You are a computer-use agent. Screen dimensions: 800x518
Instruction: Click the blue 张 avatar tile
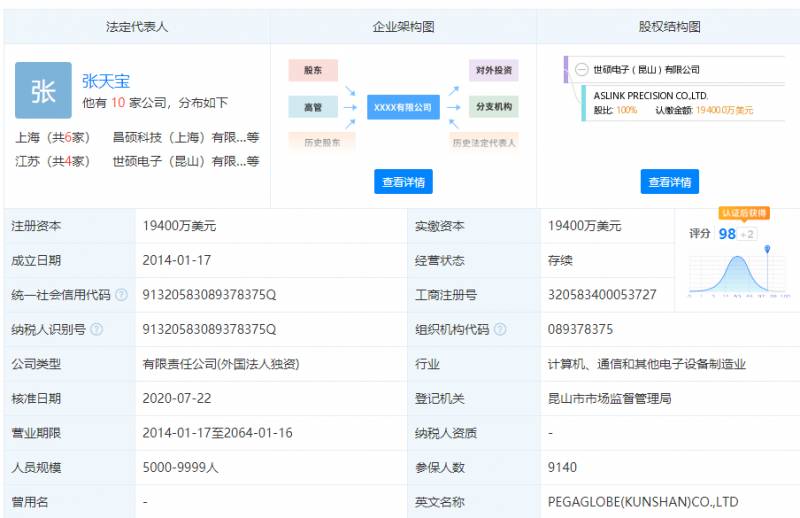43,90
